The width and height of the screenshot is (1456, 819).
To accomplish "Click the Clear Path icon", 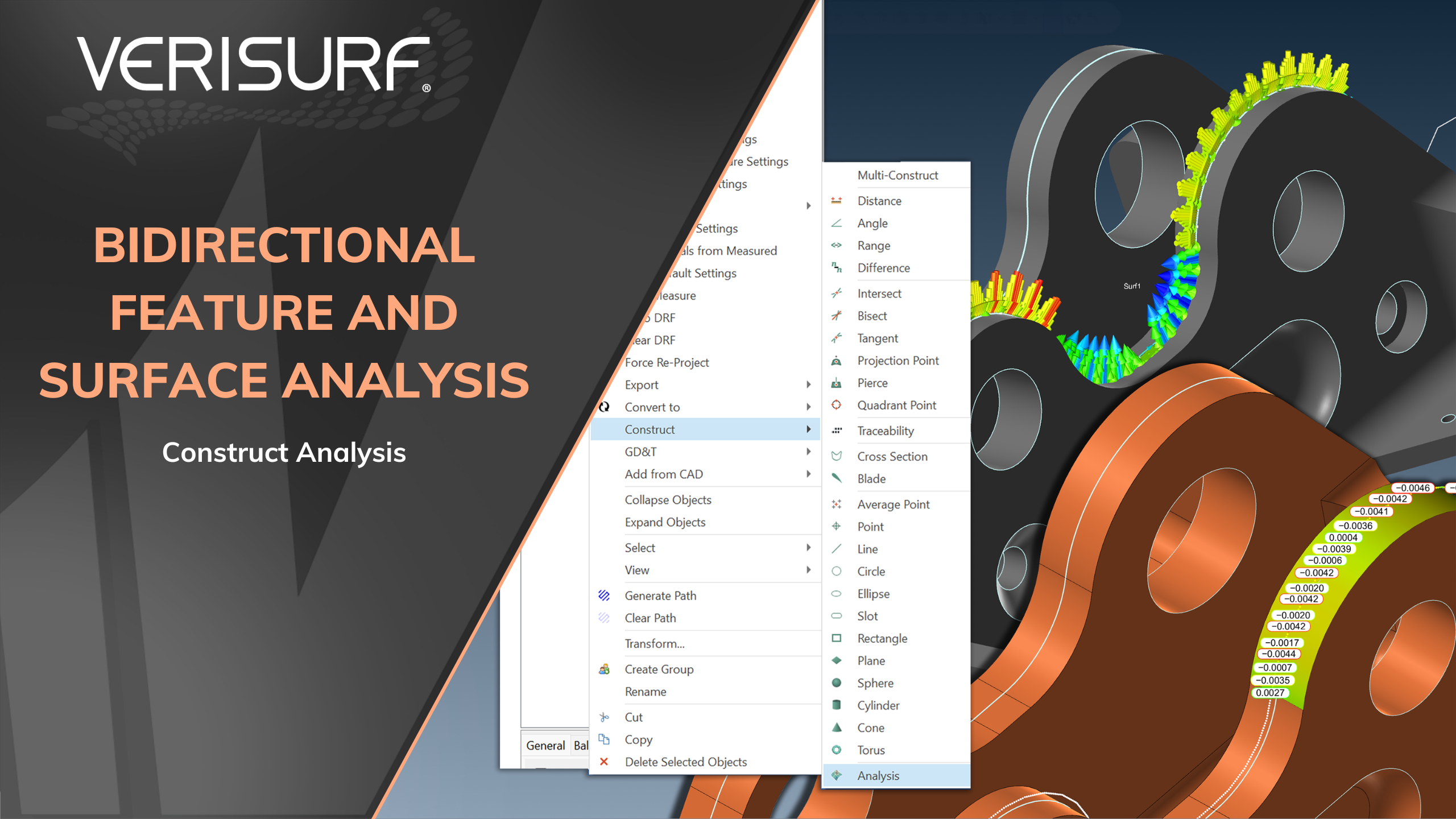I will click(x=604, y=618).
